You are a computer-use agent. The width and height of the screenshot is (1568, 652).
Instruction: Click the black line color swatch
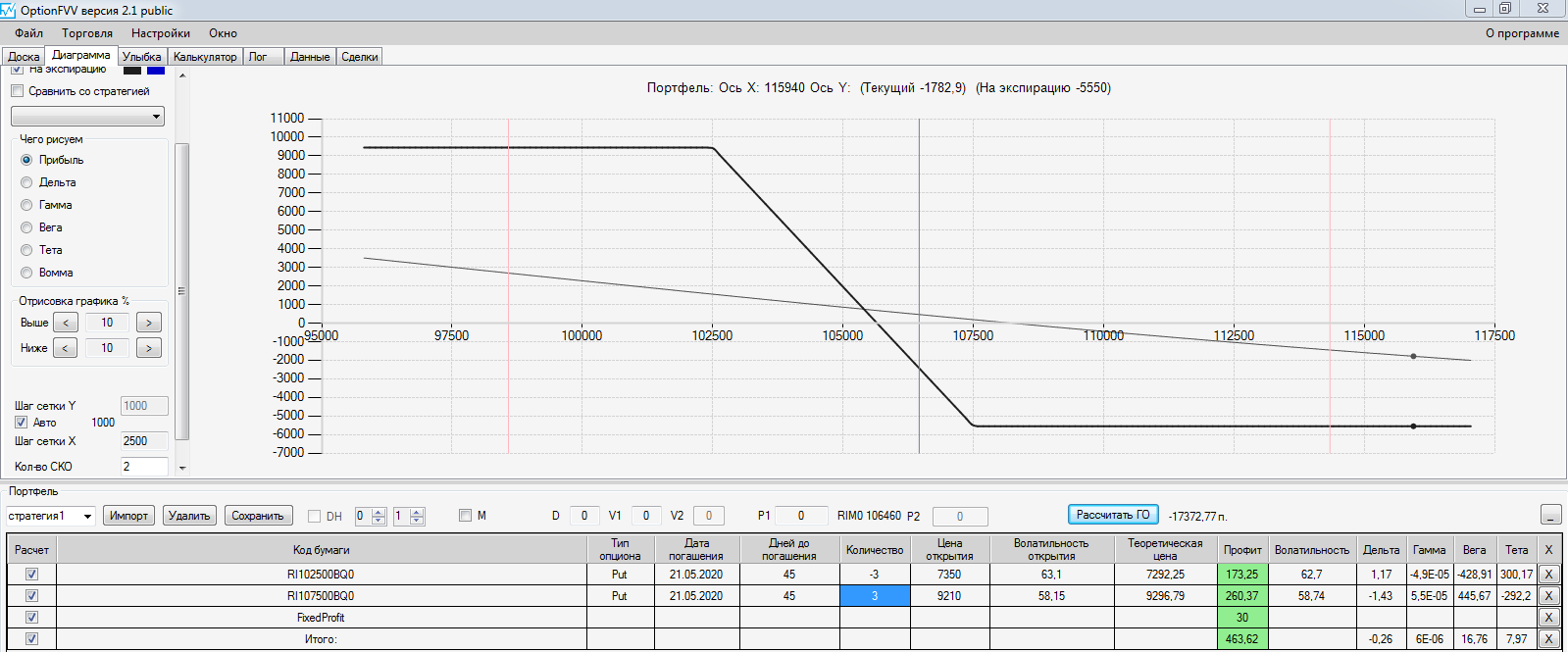tap(132, 70)
